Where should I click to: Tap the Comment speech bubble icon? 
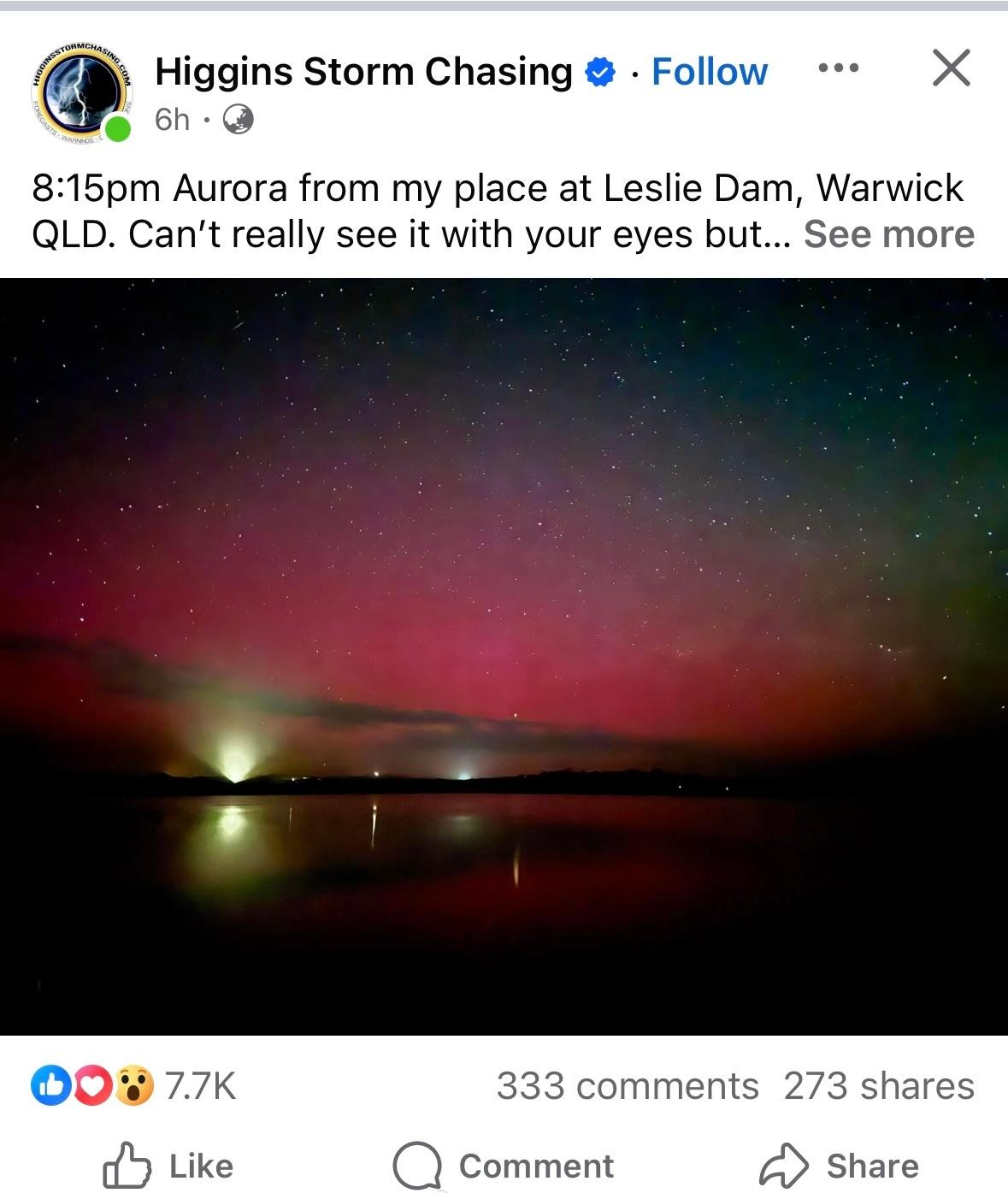(416, 1166)
